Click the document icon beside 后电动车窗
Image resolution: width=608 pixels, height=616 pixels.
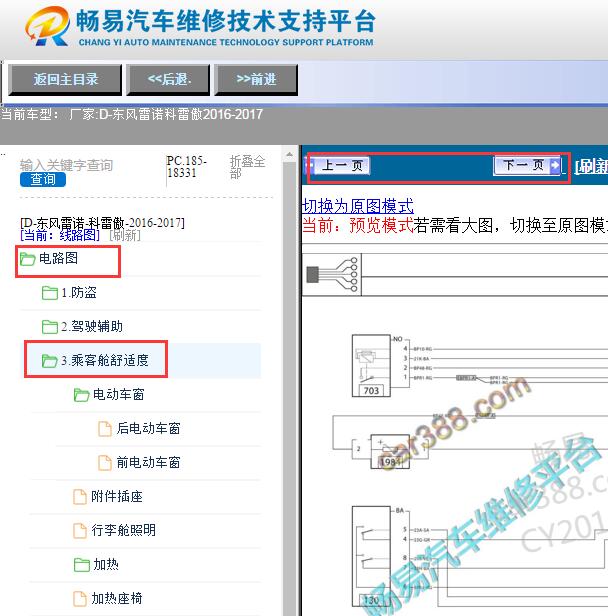104,429
